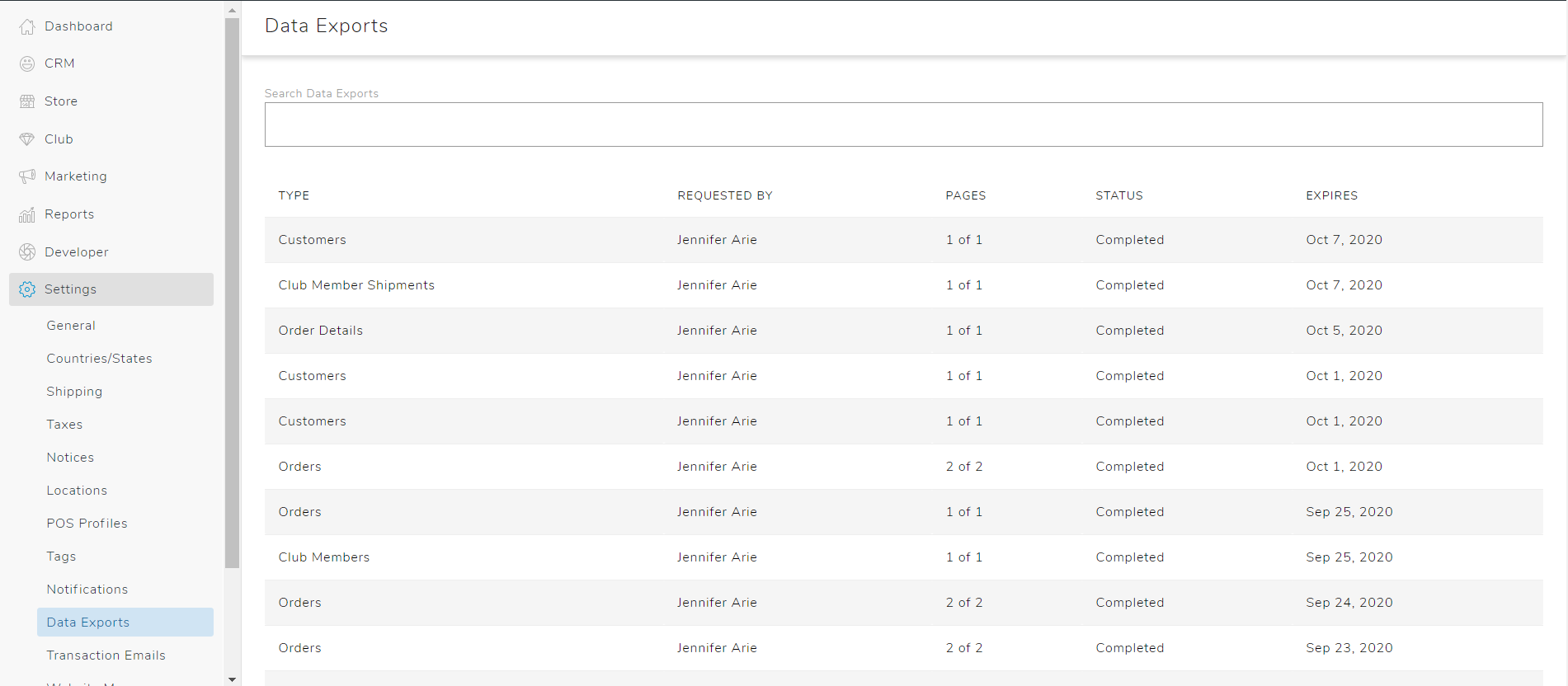
Task: Click the Settings gear icon
Action: 27,289
